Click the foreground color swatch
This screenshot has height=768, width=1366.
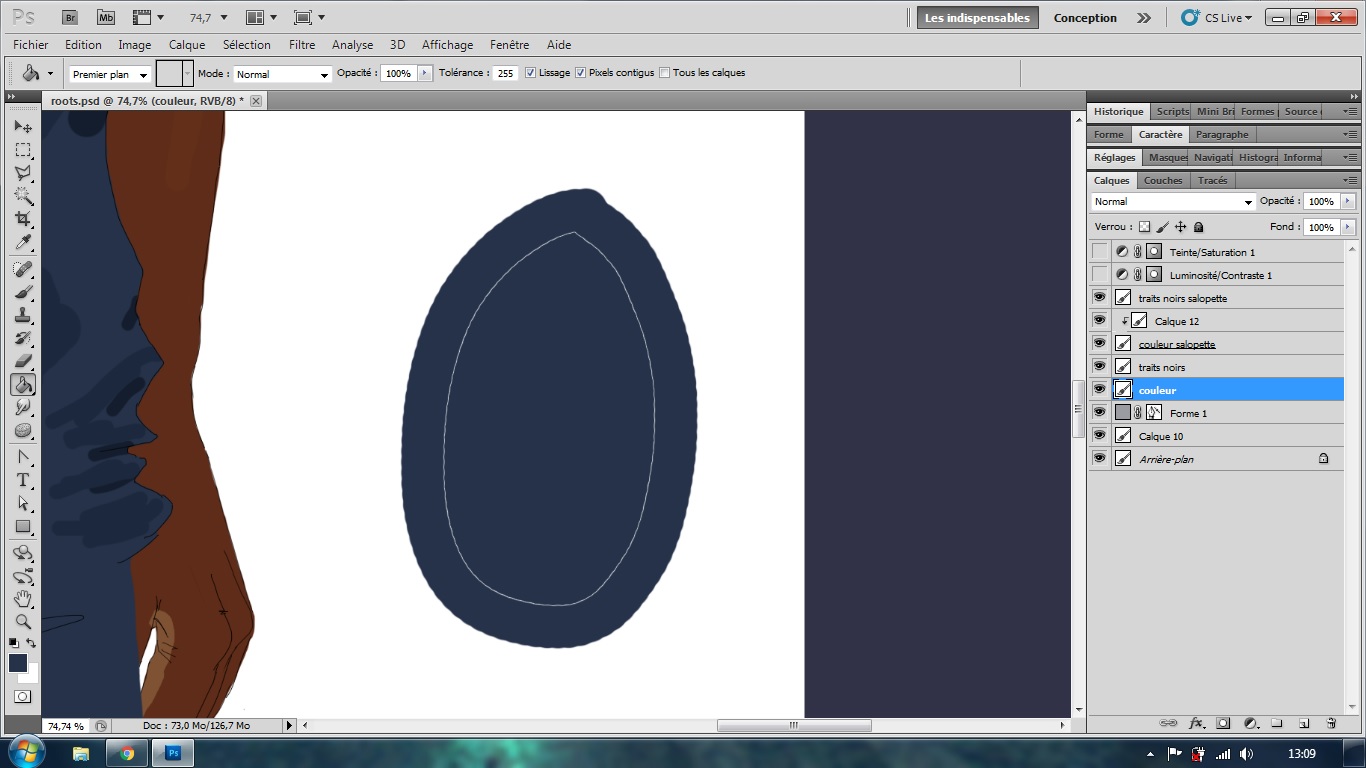[x=18, y=663]
